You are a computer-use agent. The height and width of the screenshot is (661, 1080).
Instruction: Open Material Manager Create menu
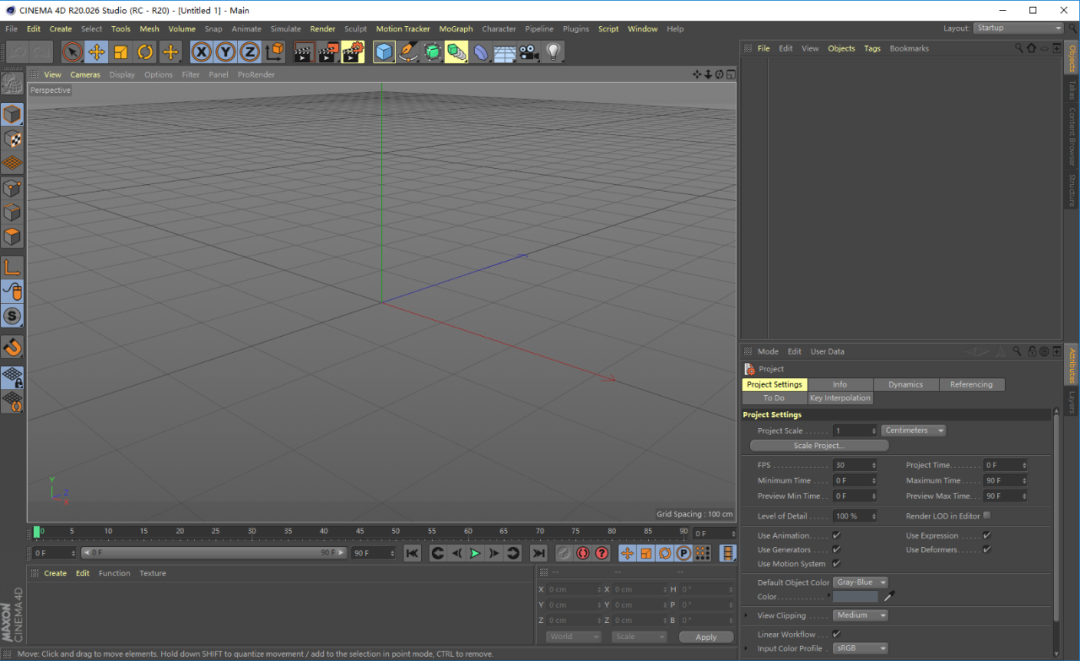pos(55,573)
